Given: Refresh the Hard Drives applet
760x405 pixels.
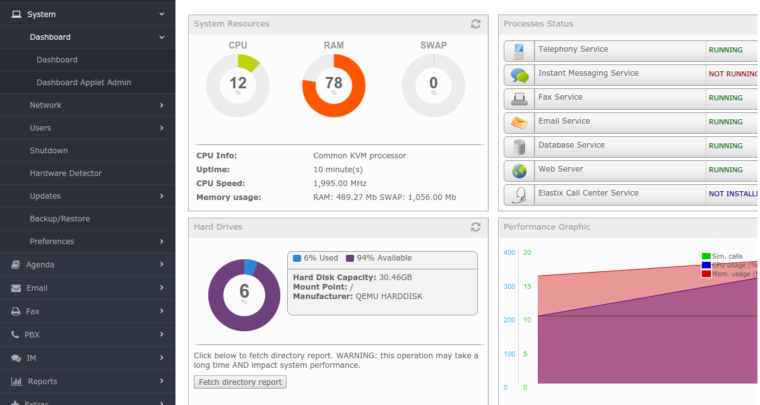Looking at the screenshot, I should (x=475, y=228).
